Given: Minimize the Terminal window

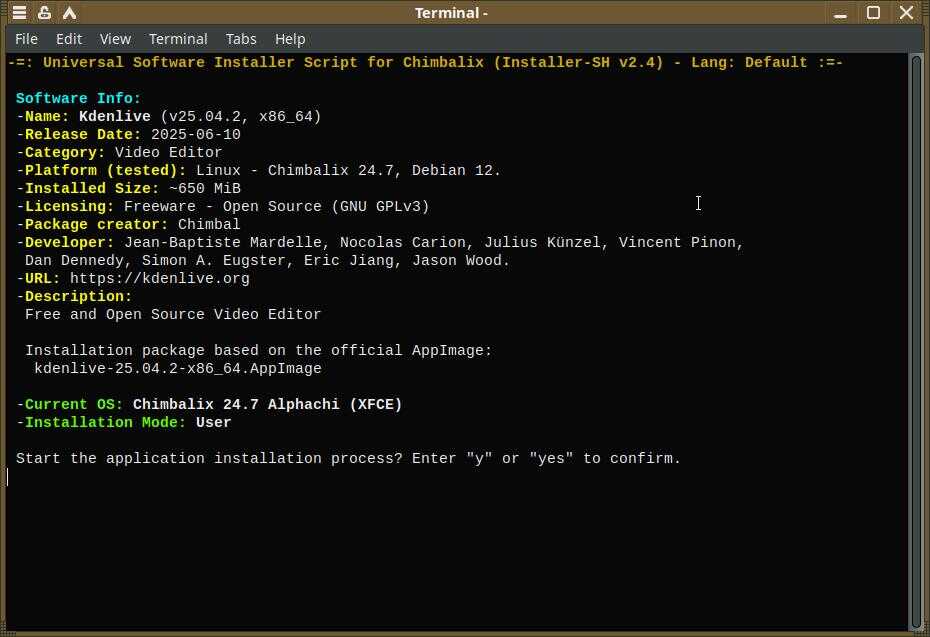Looking at the screenshot, I should click(840, 13).
